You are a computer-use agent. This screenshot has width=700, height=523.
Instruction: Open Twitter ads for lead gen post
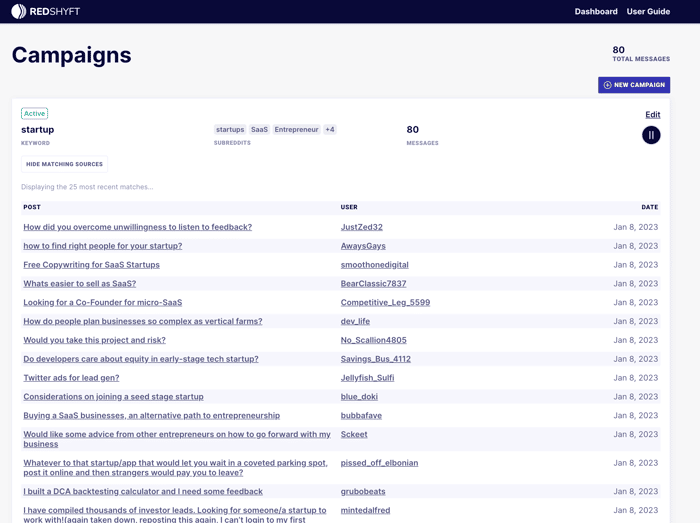71,378
